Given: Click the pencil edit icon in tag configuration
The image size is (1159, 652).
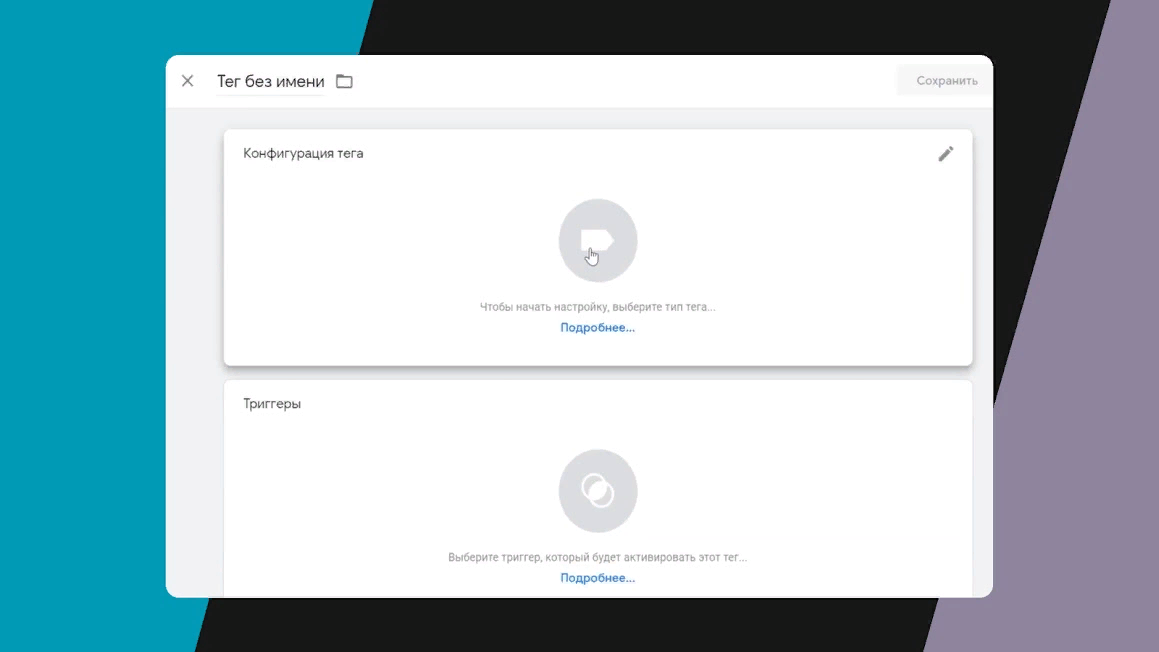Looking at the screenshot, I should (945, 154).
